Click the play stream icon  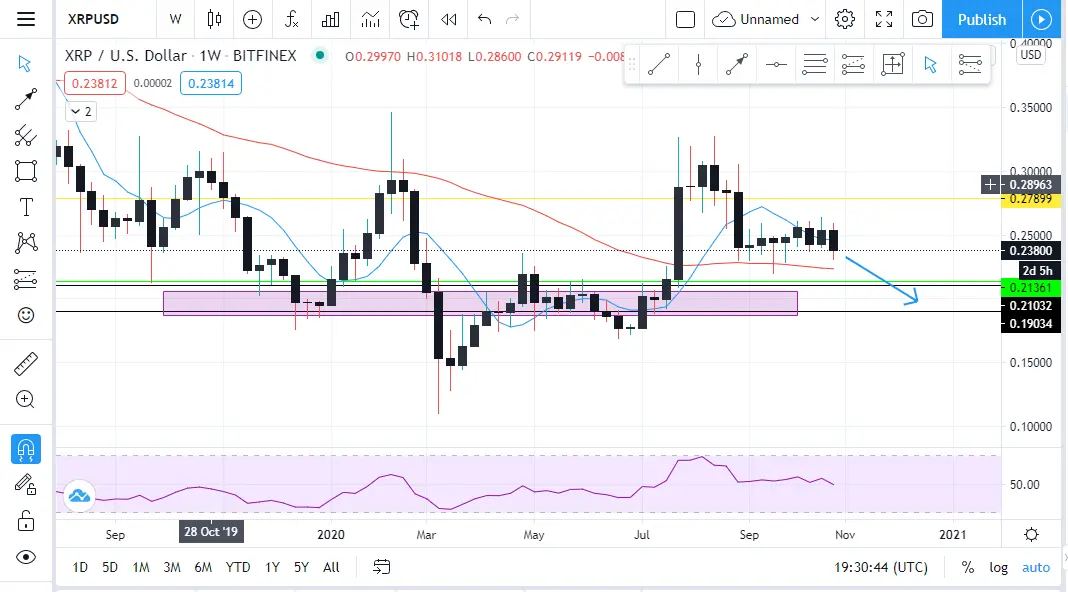coord(1041,19)
